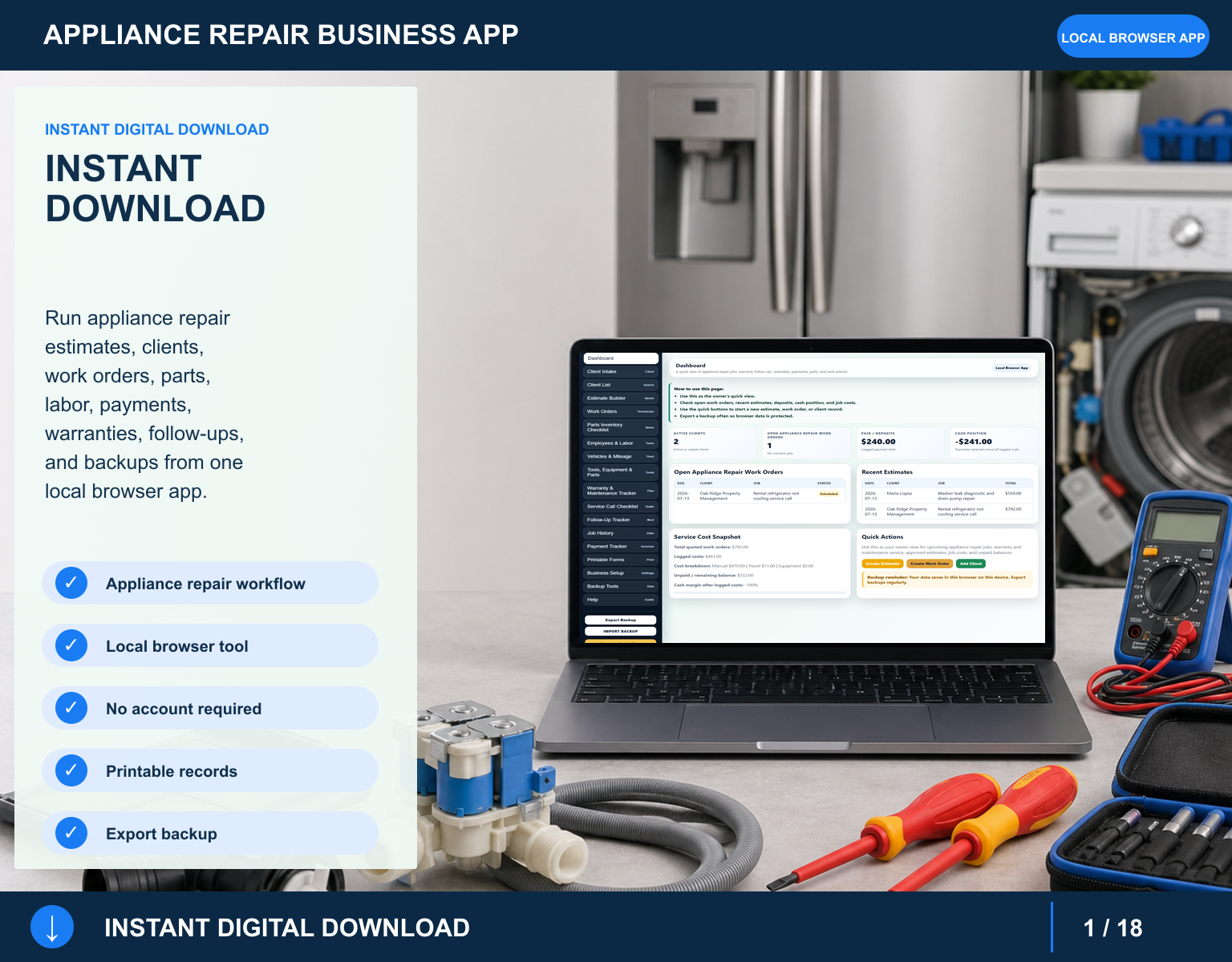
Task: Click the checkmark icon beside Appliance repair workflow
Action: tap(71, 583)
